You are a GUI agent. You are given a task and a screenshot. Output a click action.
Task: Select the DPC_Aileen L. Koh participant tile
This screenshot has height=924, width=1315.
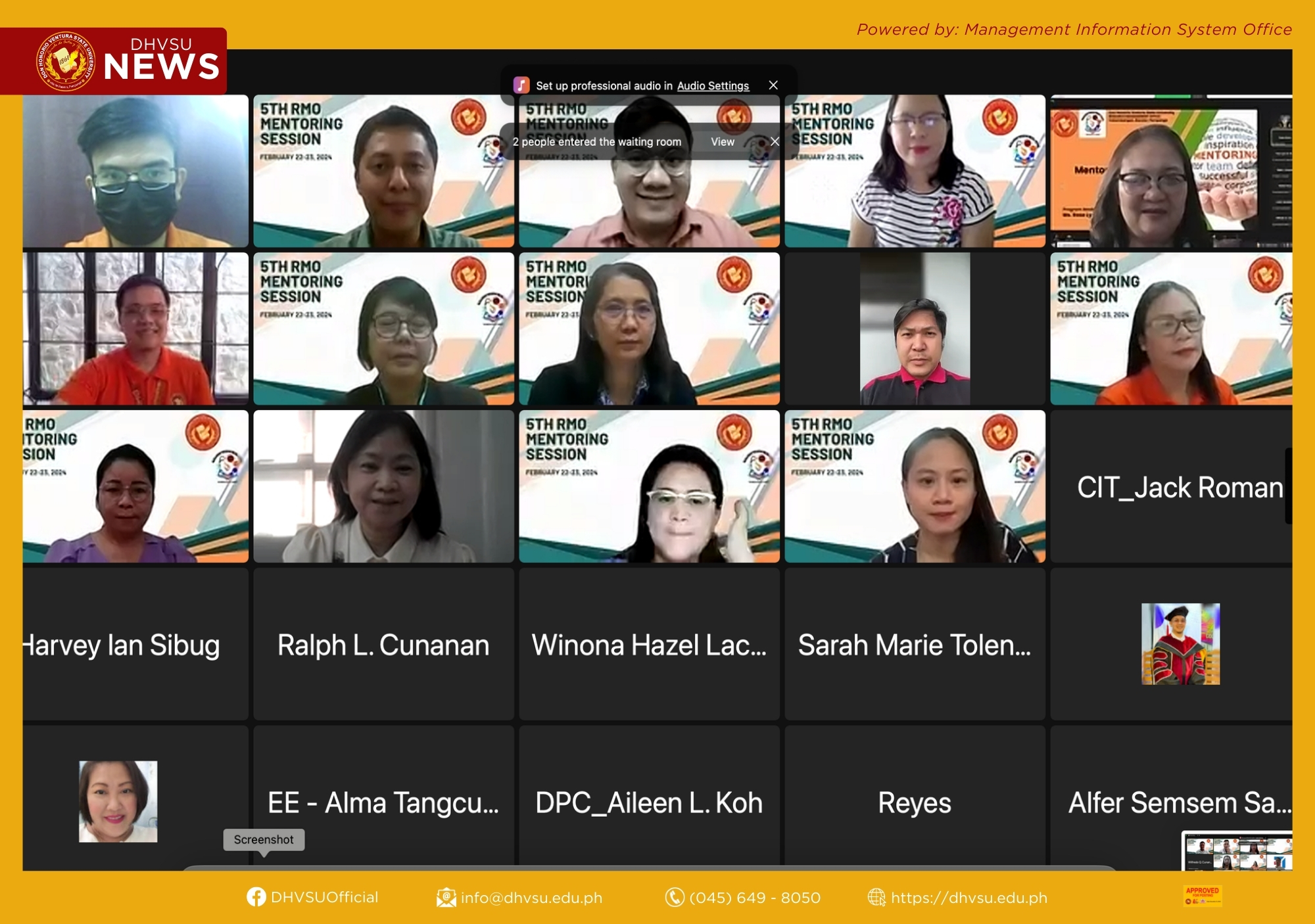coord(649,802)
